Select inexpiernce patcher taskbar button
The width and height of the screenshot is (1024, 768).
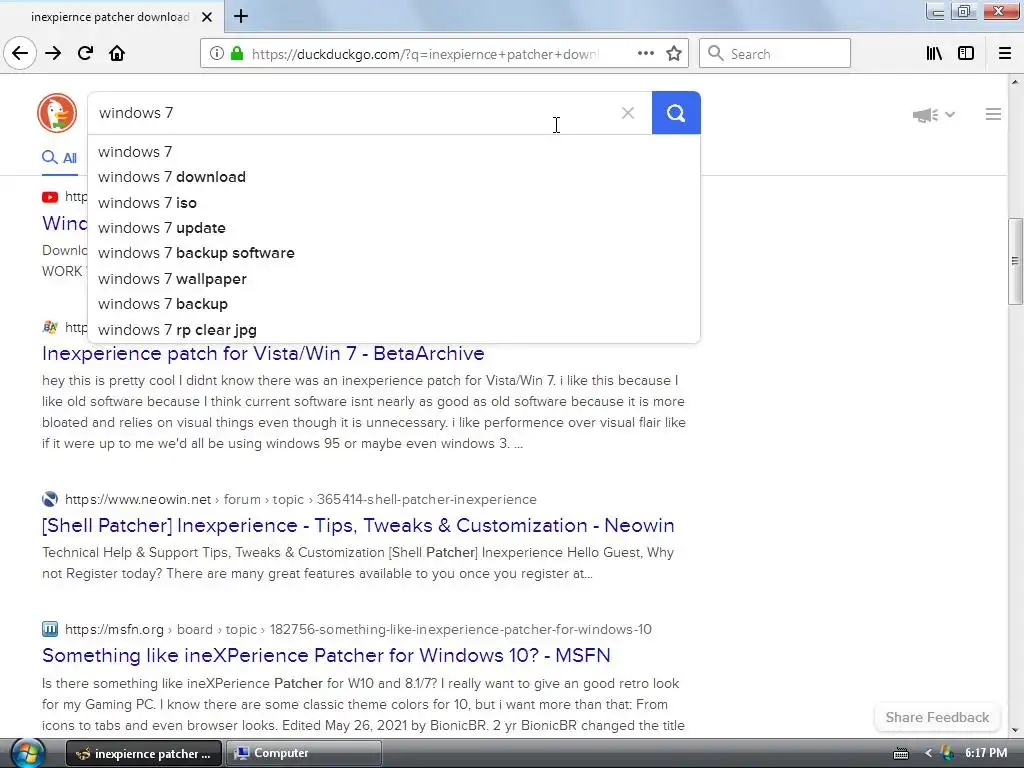144,753
